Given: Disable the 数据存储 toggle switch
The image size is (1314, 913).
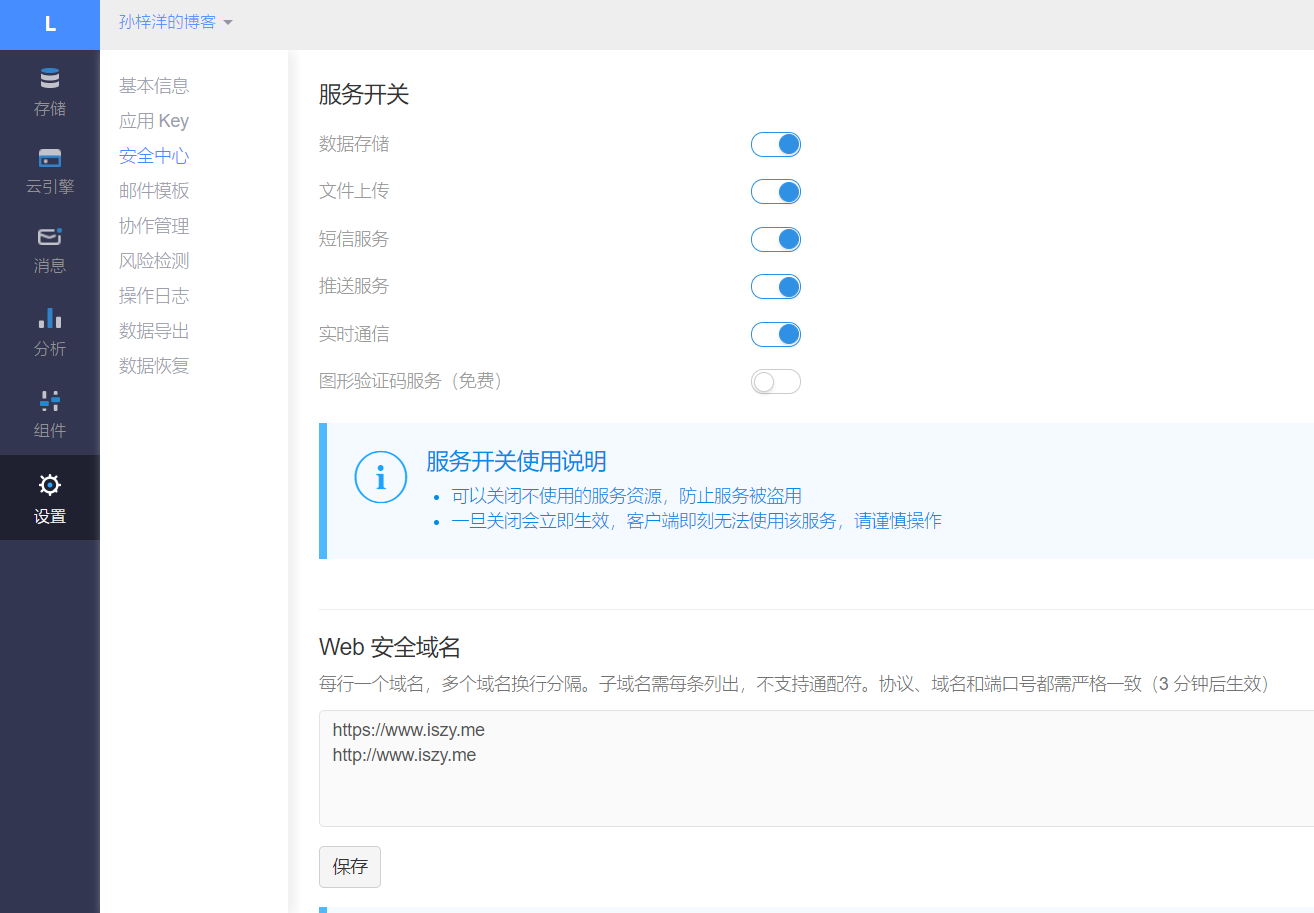Looking at the screenshot, I should click(776, 144).
